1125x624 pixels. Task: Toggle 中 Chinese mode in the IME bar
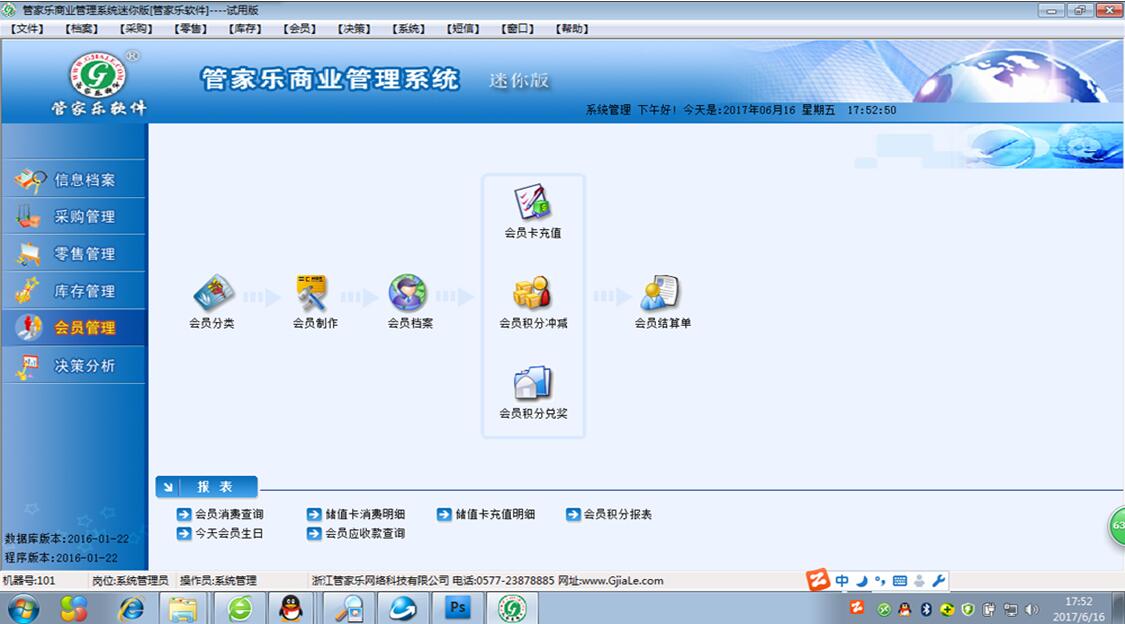click(x=842, y=581)
